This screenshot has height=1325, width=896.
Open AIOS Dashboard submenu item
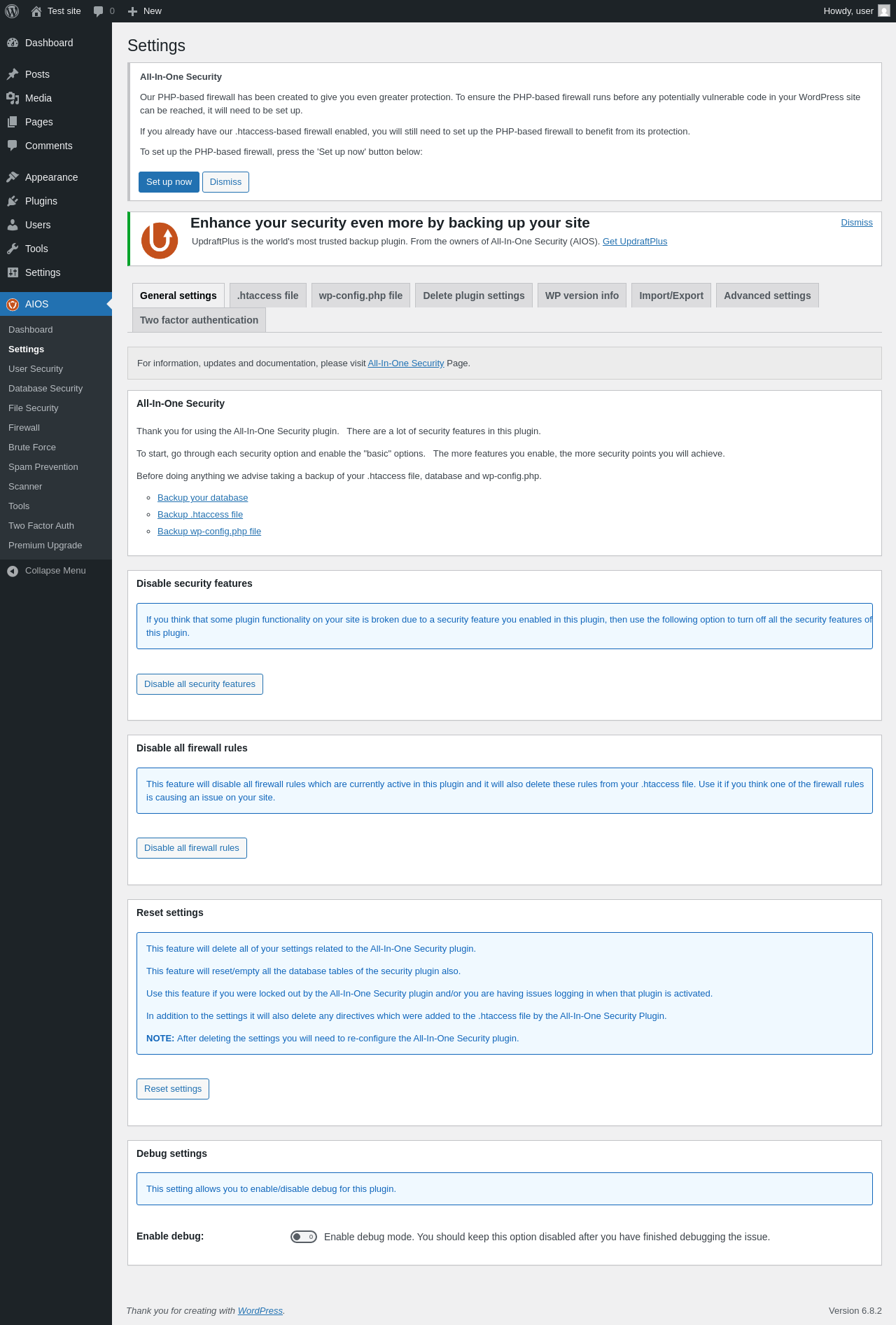coord(56,330)
